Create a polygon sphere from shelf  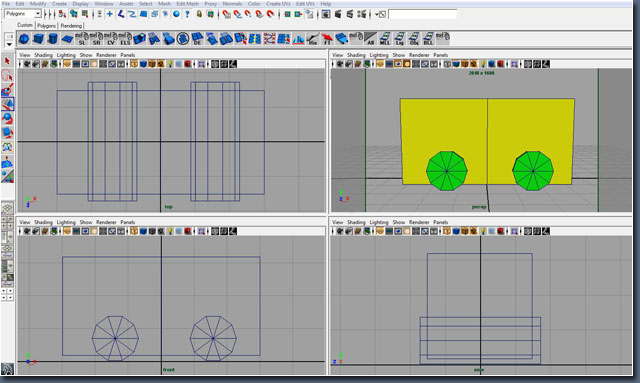(x=24, y=39)
